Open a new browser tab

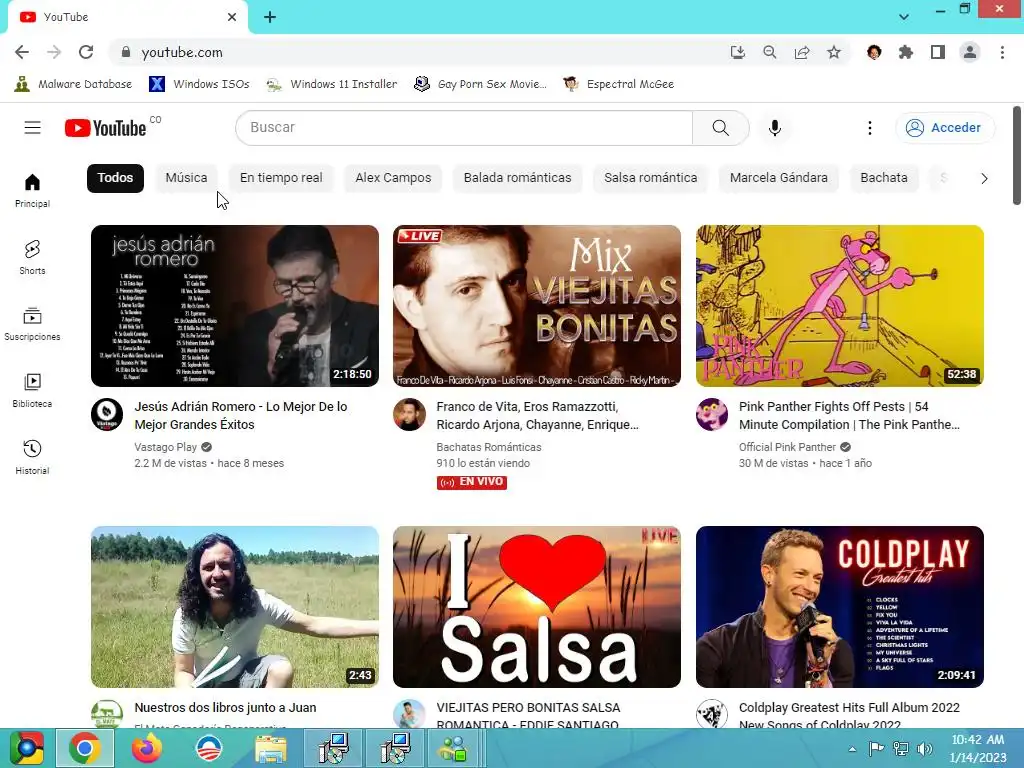point(270,17)
